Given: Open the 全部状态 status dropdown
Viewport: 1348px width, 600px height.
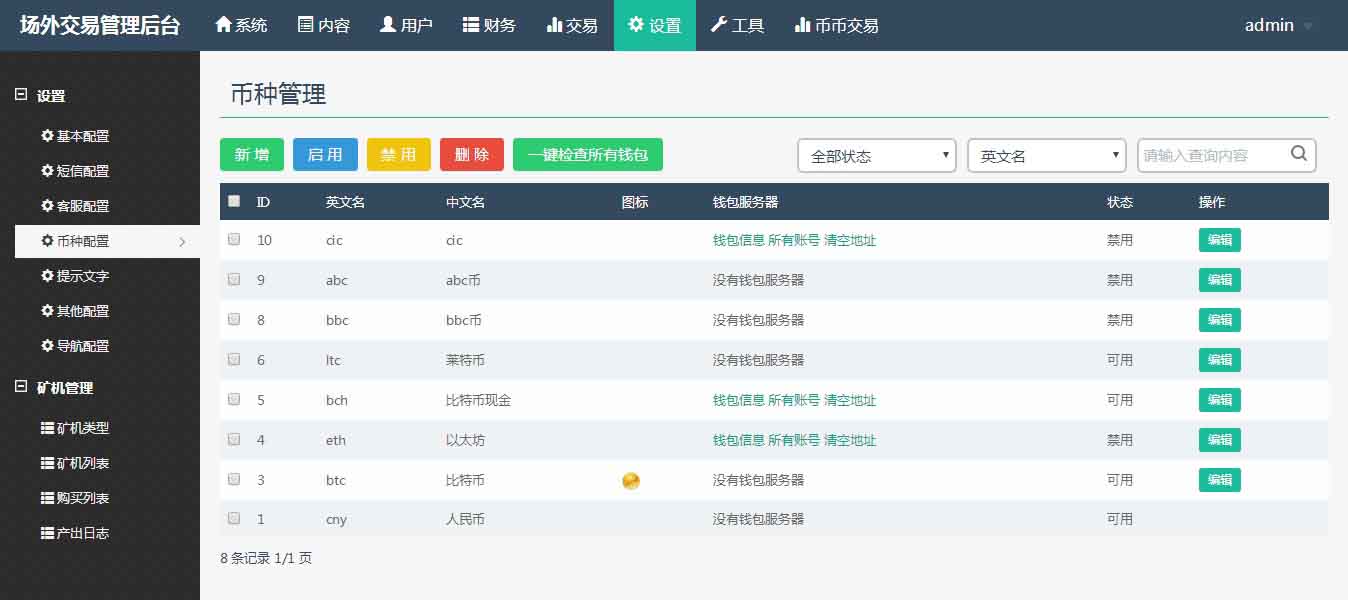Looking at the screenshot, I should coord(876,156).
